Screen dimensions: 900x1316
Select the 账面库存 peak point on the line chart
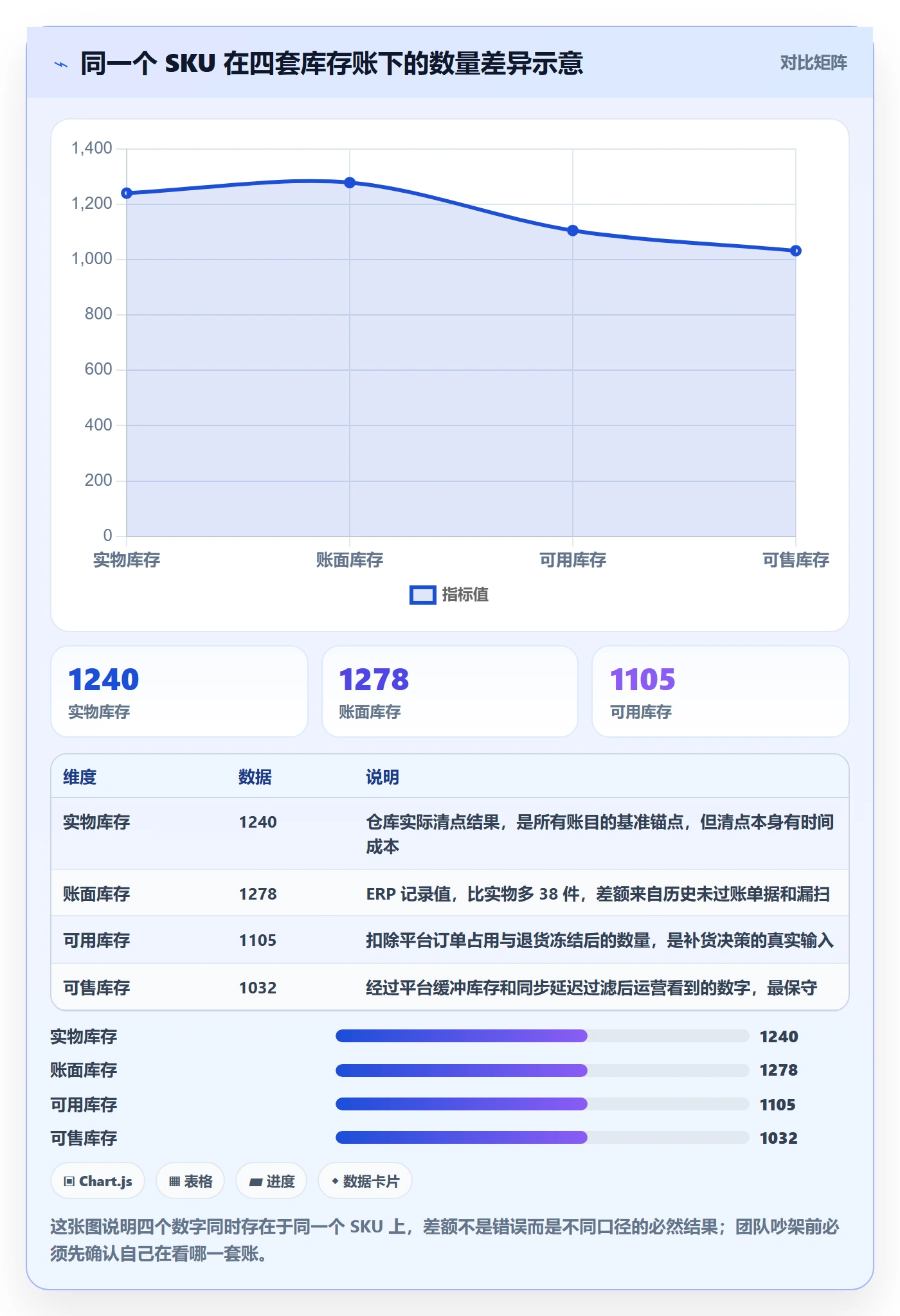pos(350,182)
